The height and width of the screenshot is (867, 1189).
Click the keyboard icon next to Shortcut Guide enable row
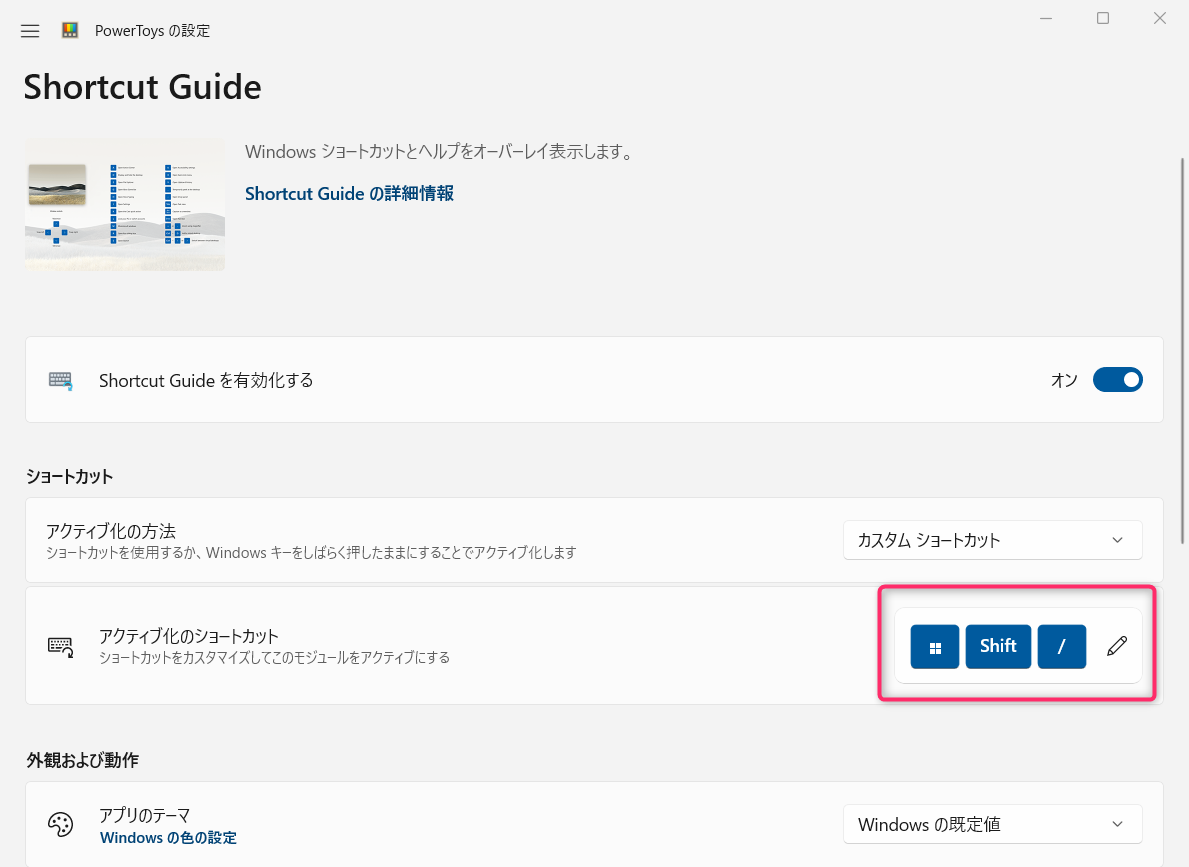[60, 380]
